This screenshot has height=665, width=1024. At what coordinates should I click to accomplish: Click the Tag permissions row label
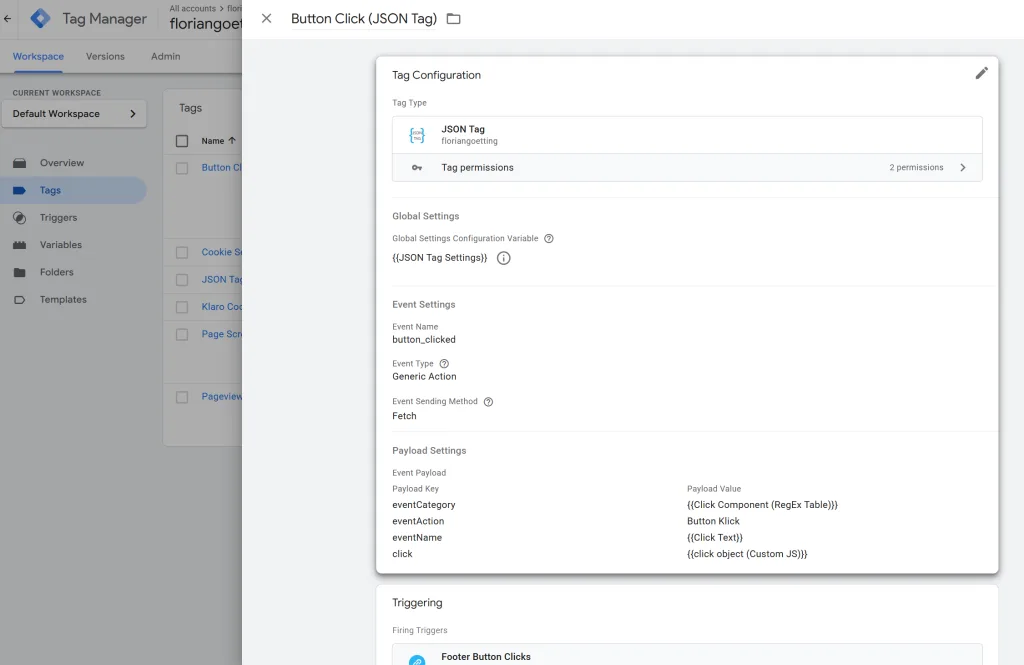click(477, 168)
